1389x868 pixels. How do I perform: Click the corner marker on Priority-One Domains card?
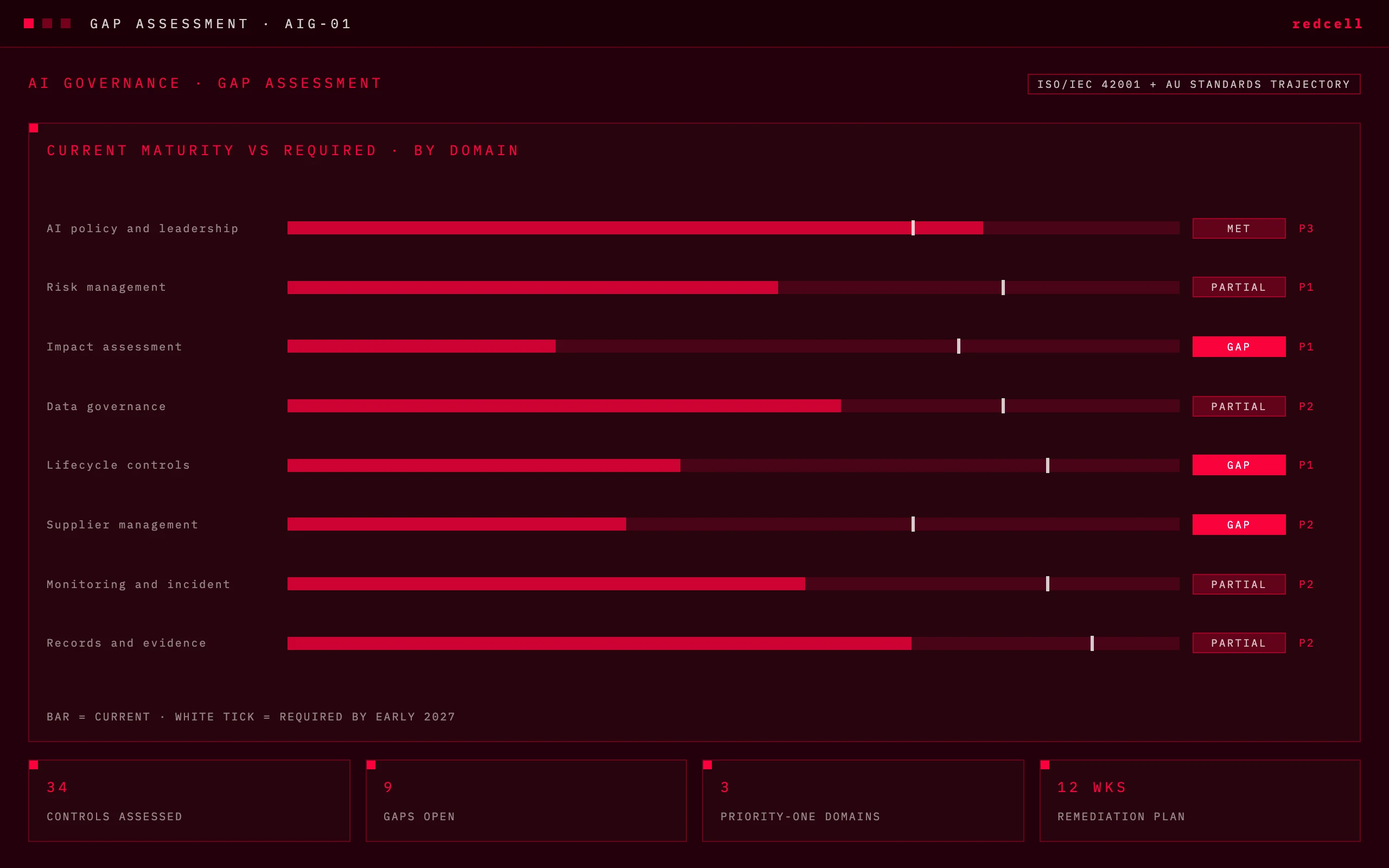(707, 765)
